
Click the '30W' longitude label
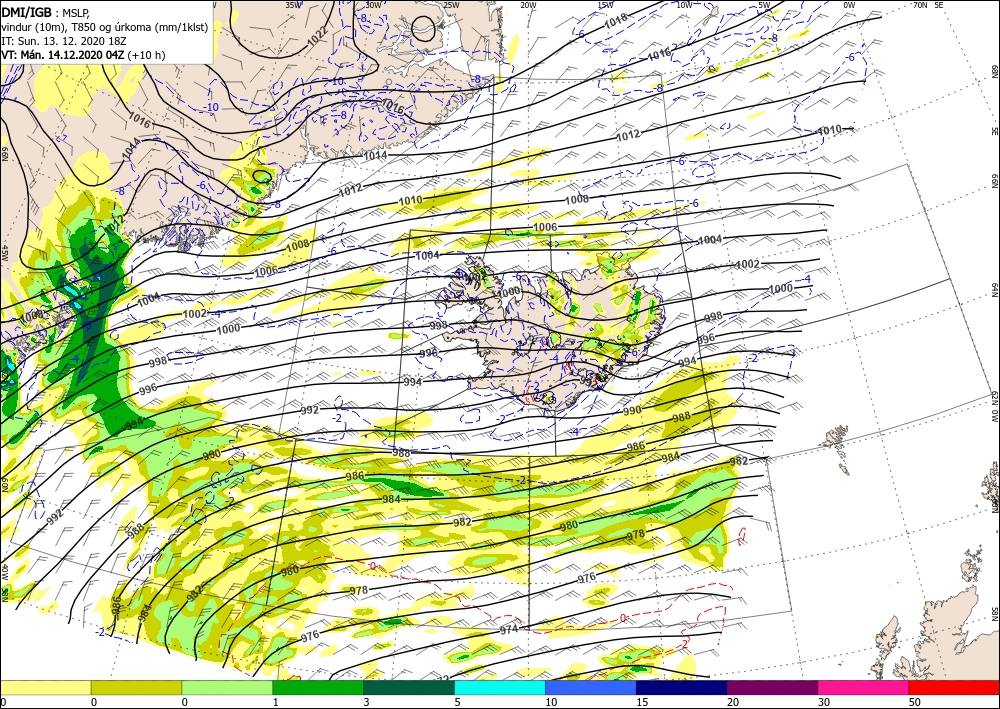pyautogui.click(x=373, y=5)
